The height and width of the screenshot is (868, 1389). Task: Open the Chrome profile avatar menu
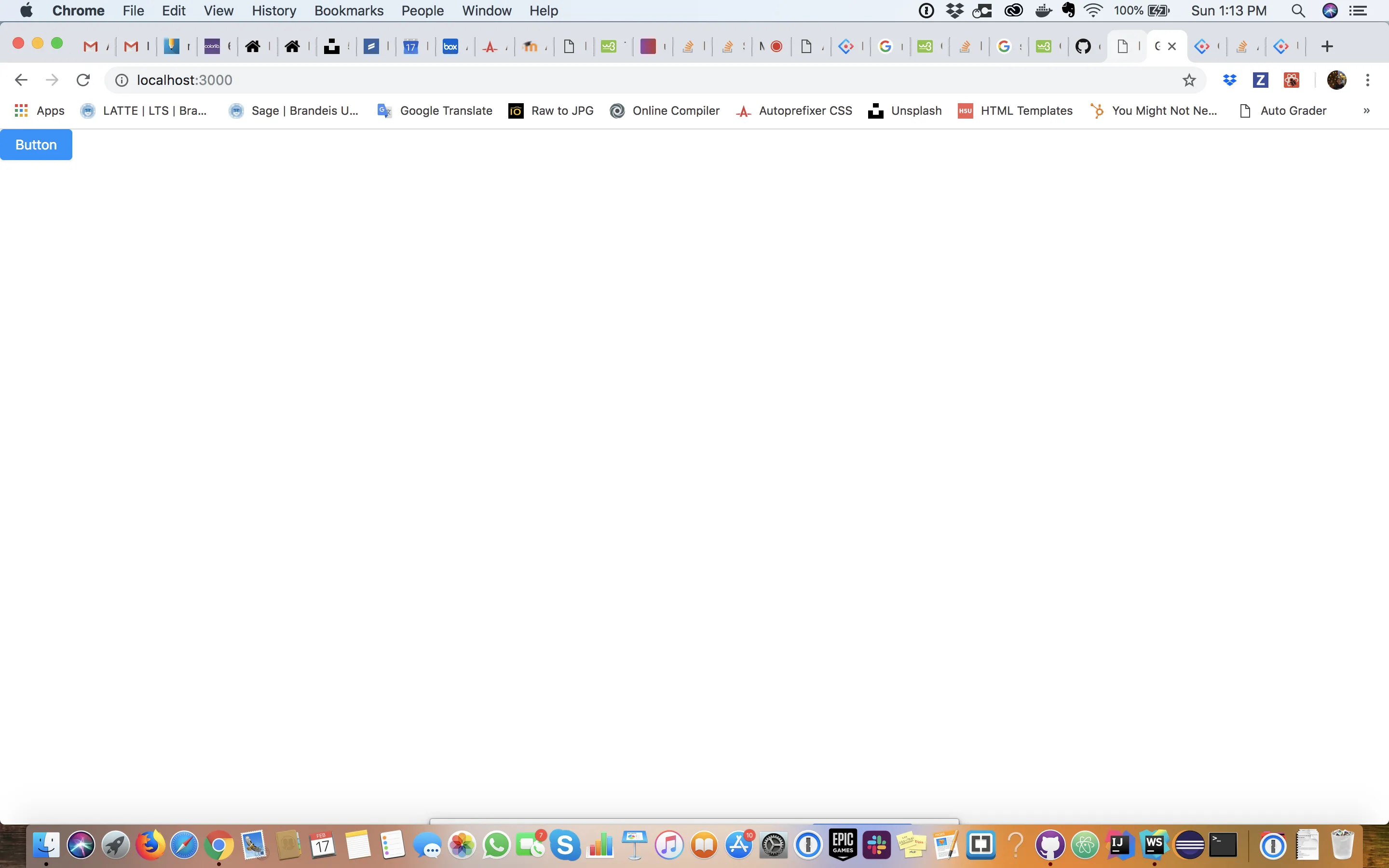(x=1336, y=80)
